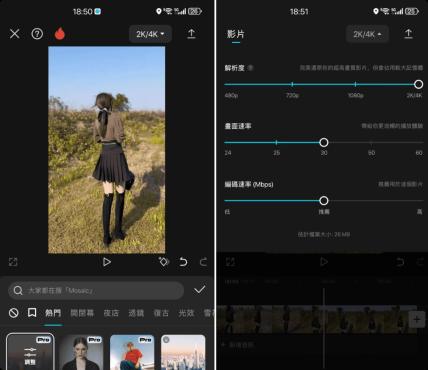
Task: Tap the 調整 adjust Pro tile
Action: (30, 352)
